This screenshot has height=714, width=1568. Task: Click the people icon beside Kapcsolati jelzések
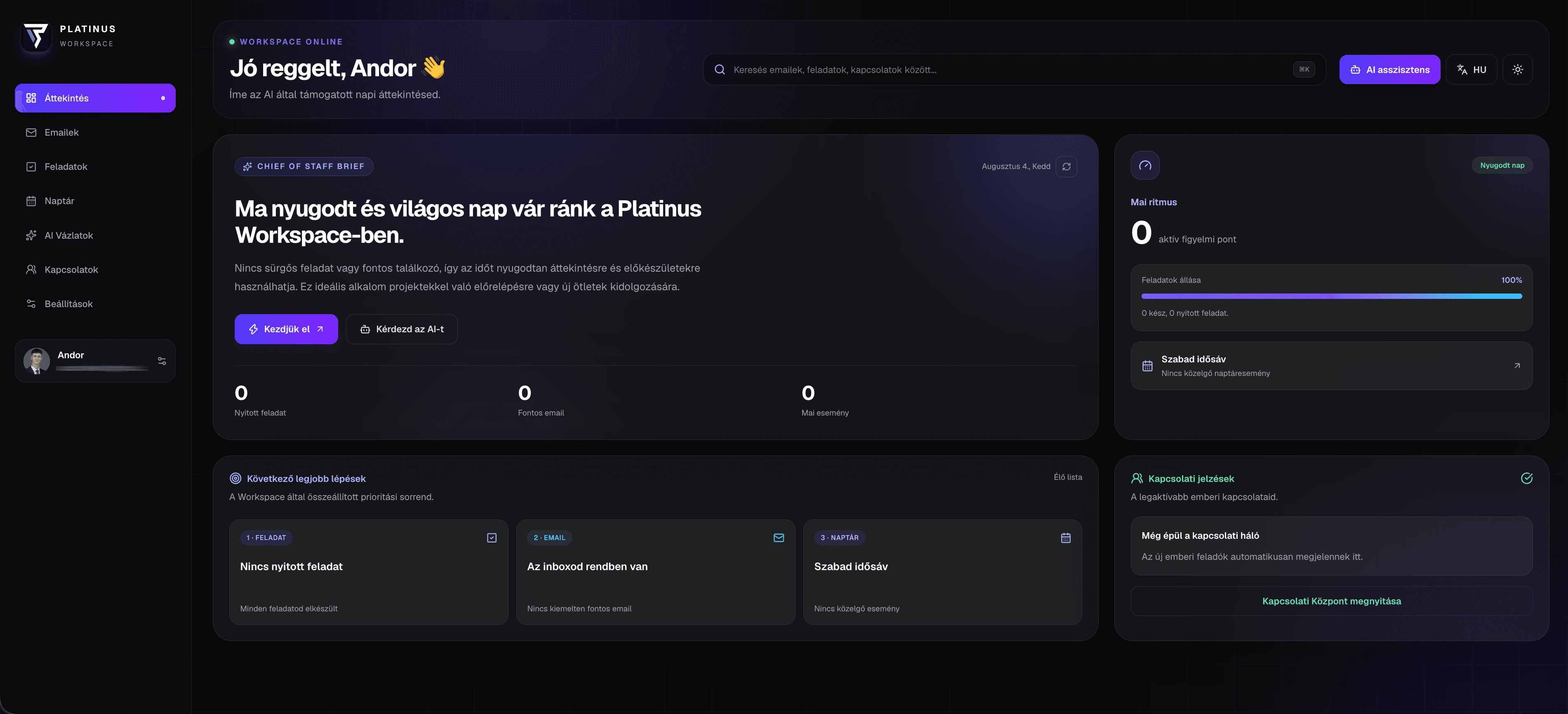point(1137,479)
